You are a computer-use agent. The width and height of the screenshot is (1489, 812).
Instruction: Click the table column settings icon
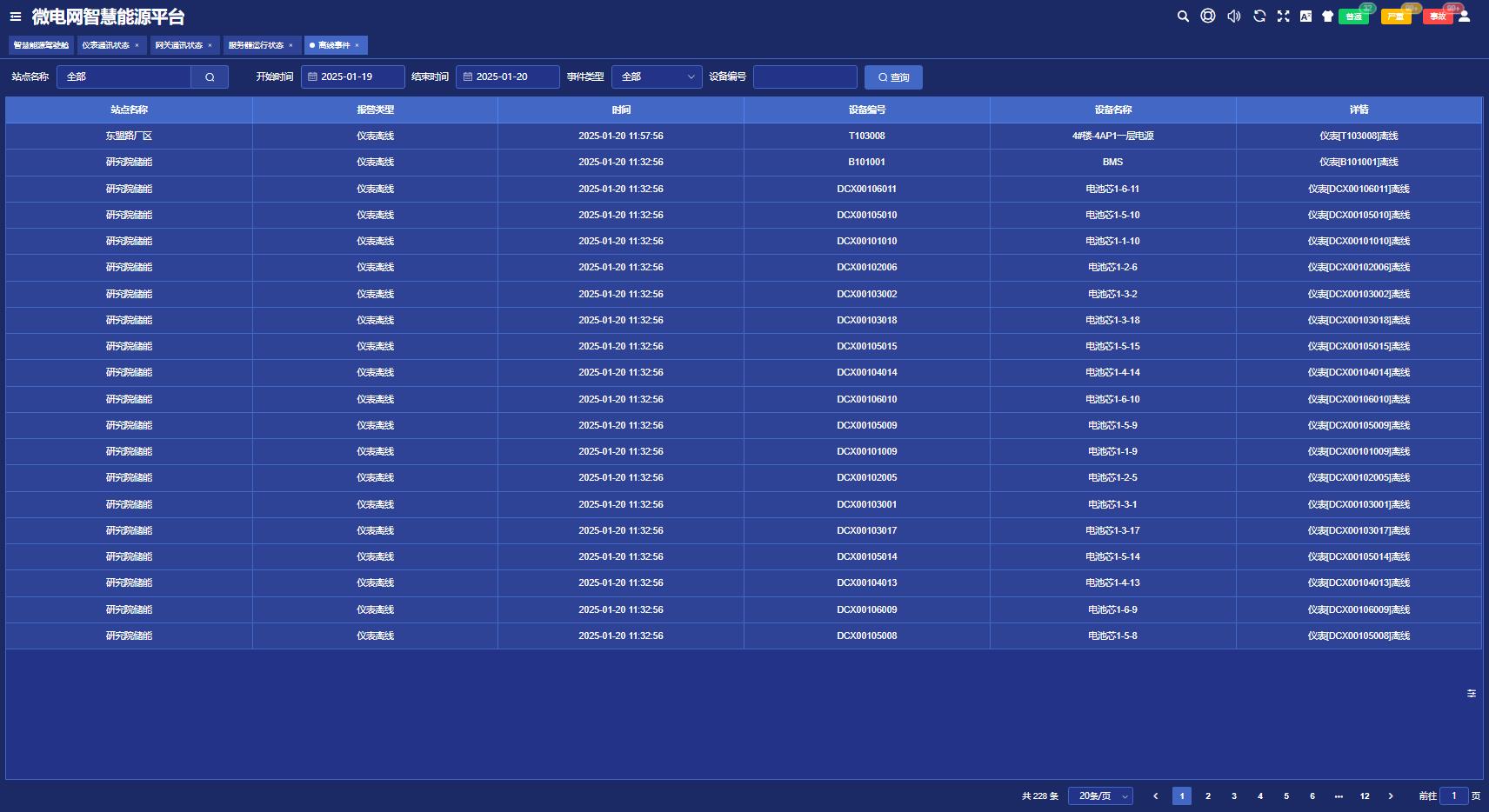click(x=1471, y=693)
